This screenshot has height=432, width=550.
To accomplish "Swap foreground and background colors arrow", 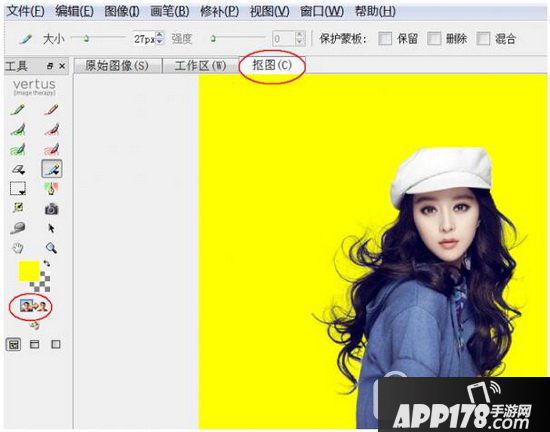I will (46, 263).
